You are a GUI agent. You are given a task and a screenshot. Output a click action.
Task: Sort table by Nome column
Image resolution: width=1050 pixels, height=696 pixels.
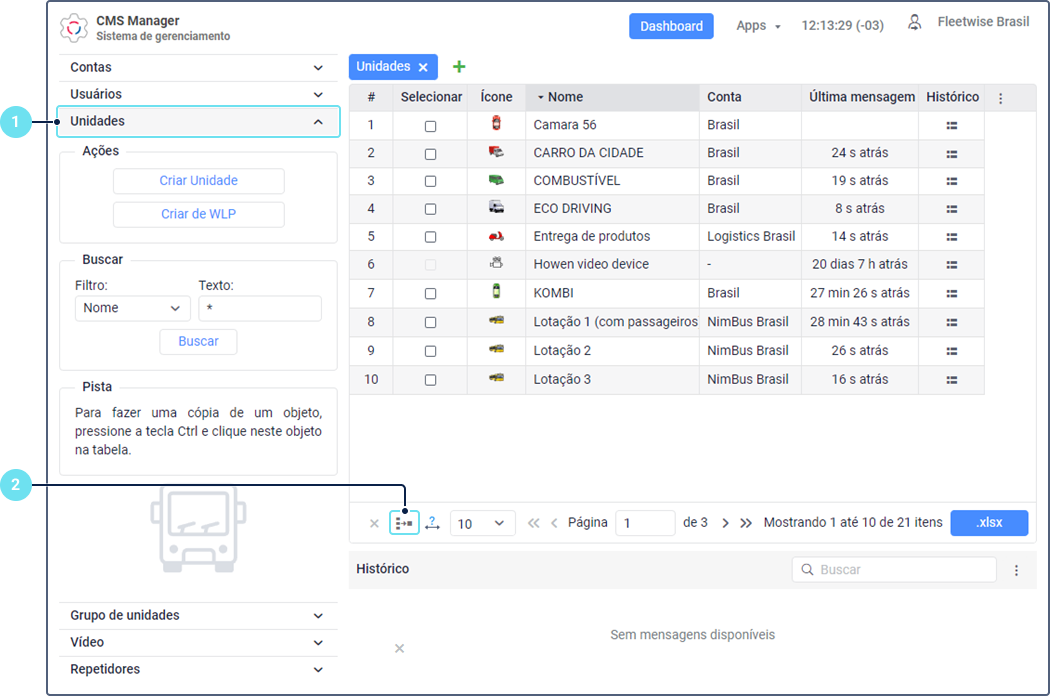[x=612, y=97]
